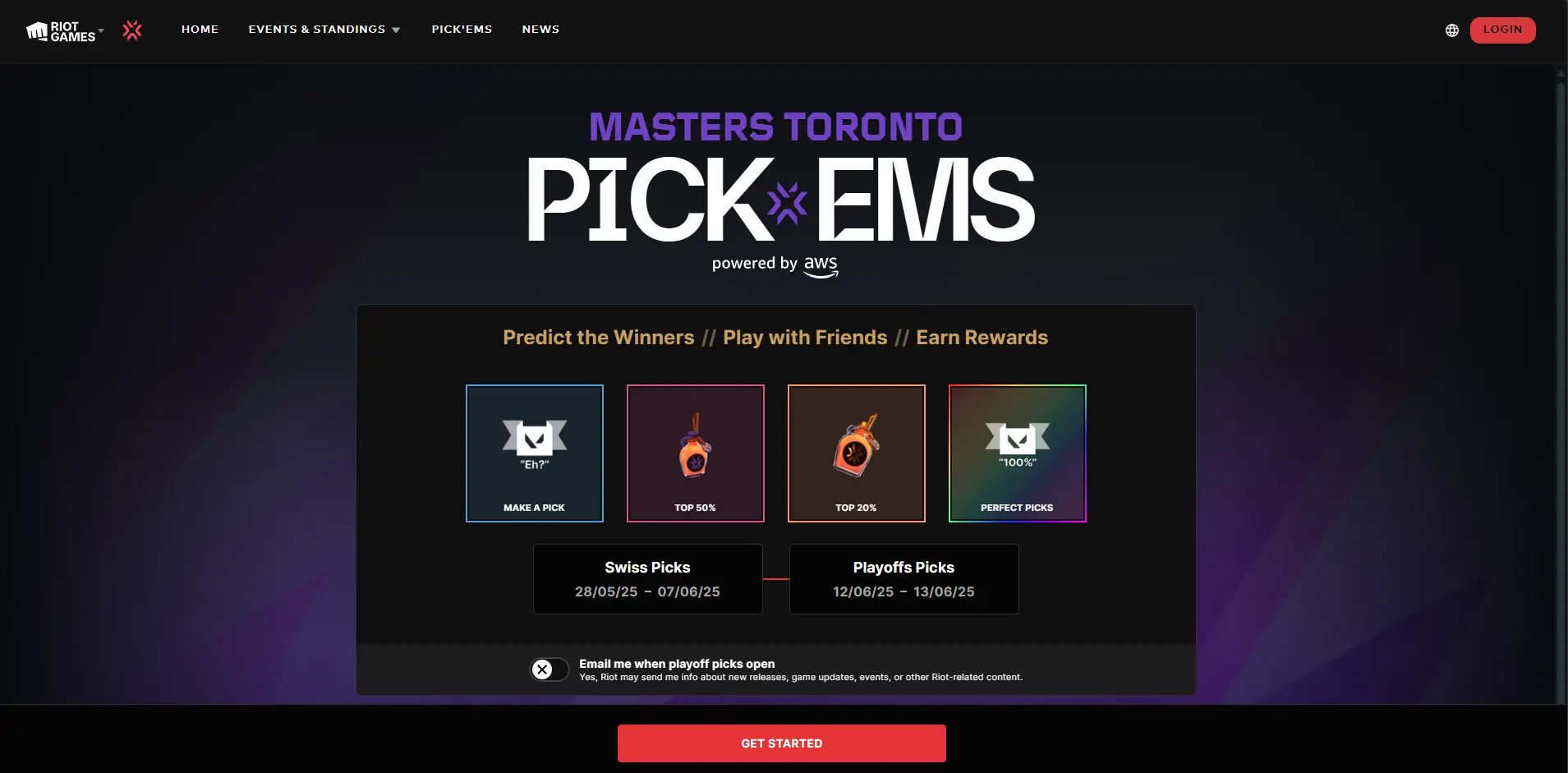Image resolution: width=1568 pixels, height=773 pixels.
Task: Expand Events & Standings menu
Action: pos(324,30)
